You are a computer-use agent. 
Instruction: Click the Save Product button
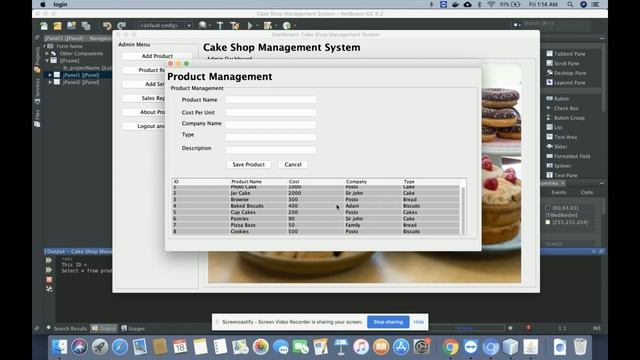click(x=249, y=164)
